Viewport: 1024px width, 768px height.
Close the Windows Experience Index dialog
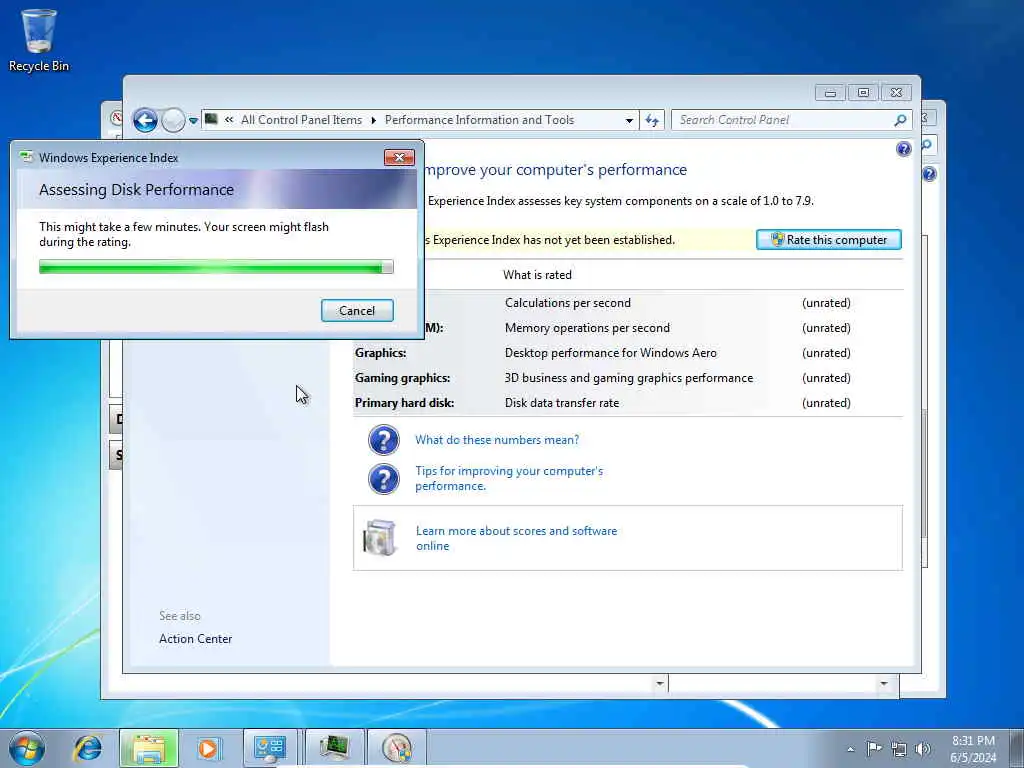pyautogui.click(x=399, y=157)
